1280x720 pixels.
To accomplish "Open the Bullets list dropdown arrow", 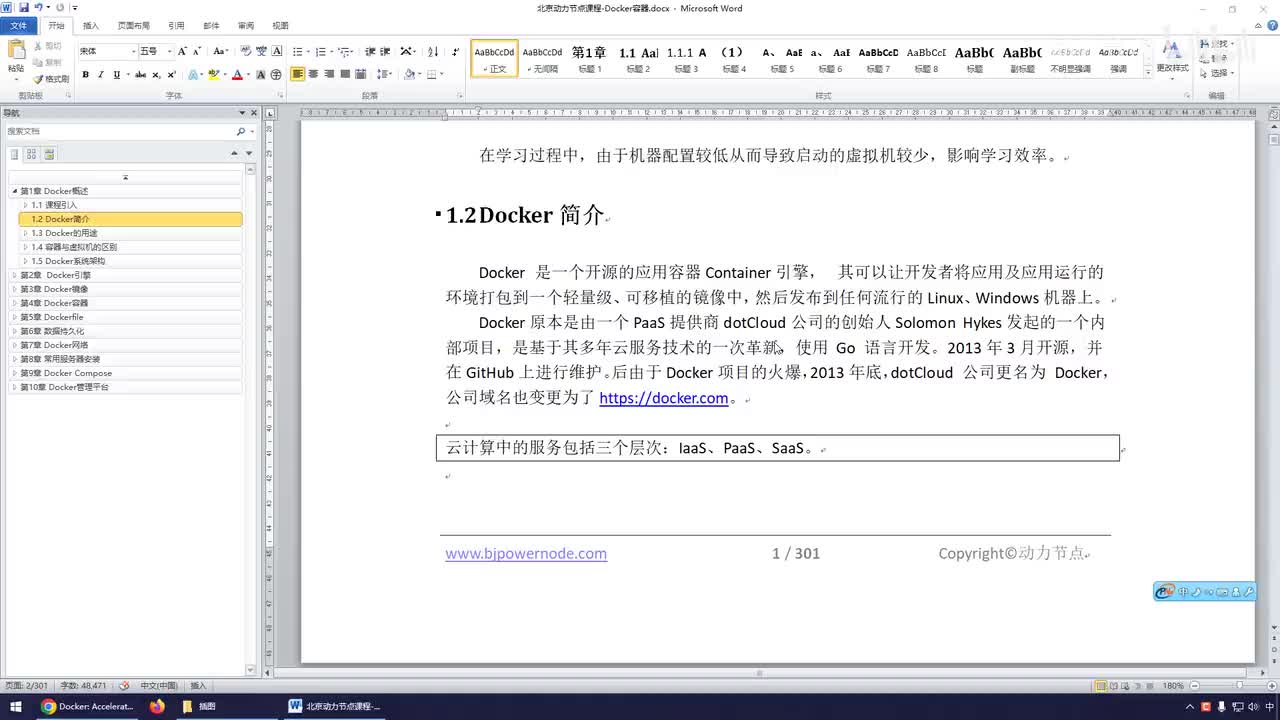I will tap(308, 51).
